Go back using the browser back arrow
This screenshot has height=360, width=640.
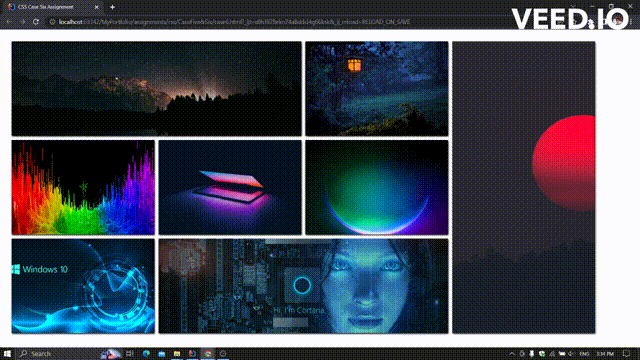[x=9, y=22]
